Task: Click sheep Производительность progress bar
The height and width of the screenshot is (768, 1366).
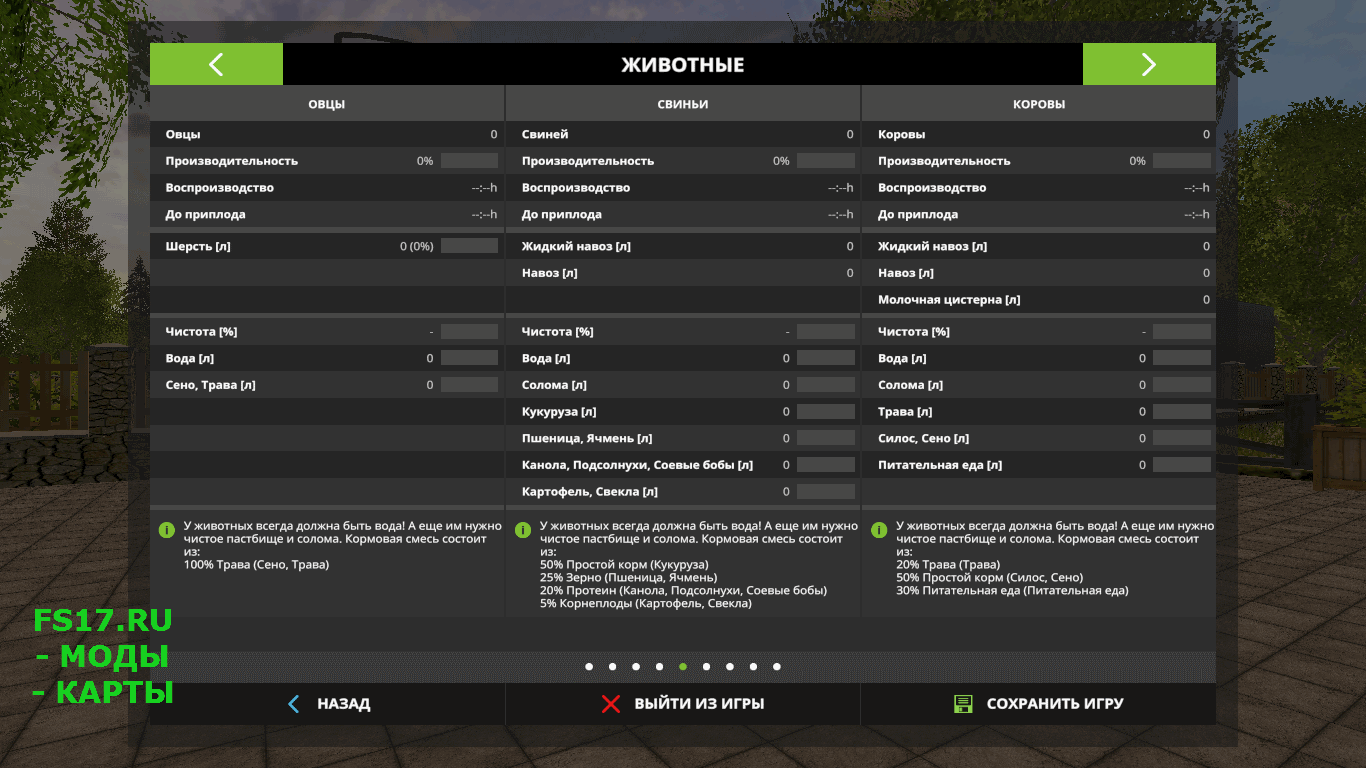Action: (469, 161)
